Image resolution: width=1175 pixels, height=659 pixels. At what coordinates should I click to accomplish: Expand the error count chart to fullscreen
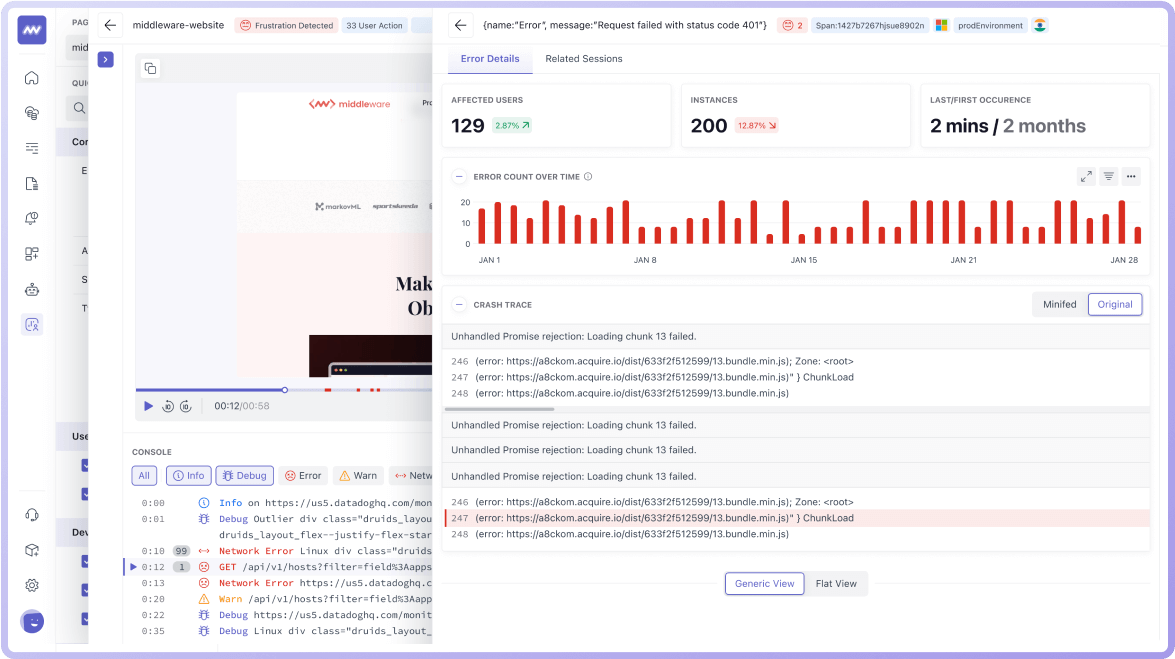click(1086, 176)
